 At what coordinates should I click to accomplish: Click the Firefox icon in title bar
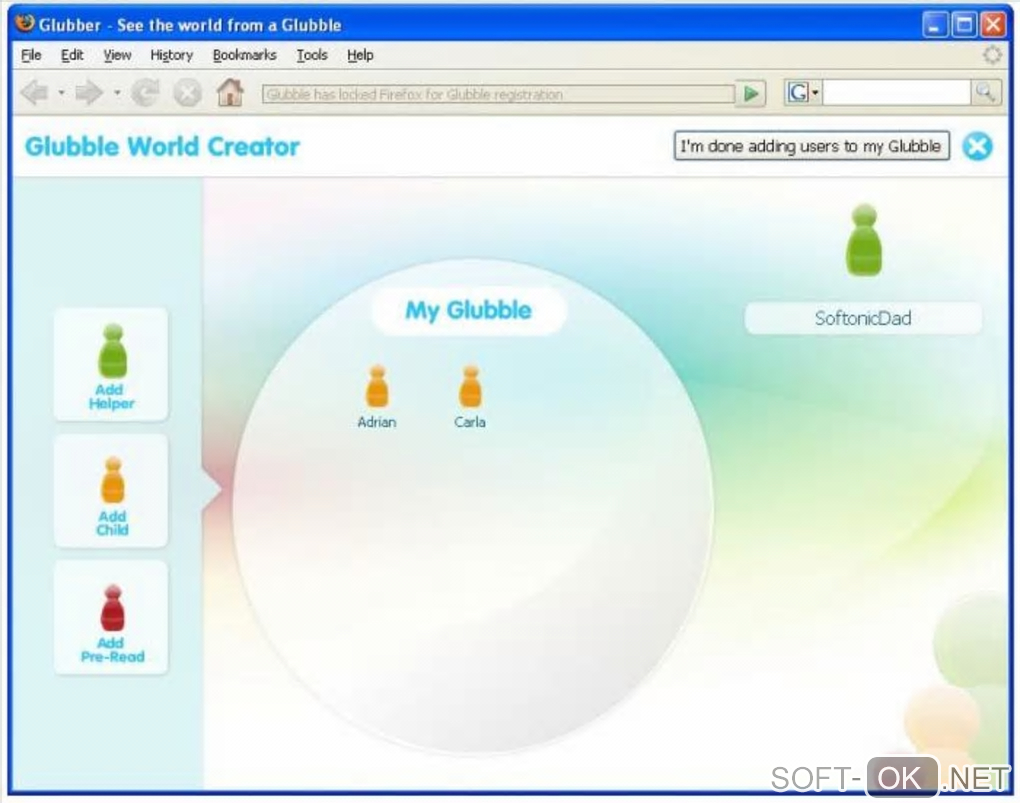25,23
